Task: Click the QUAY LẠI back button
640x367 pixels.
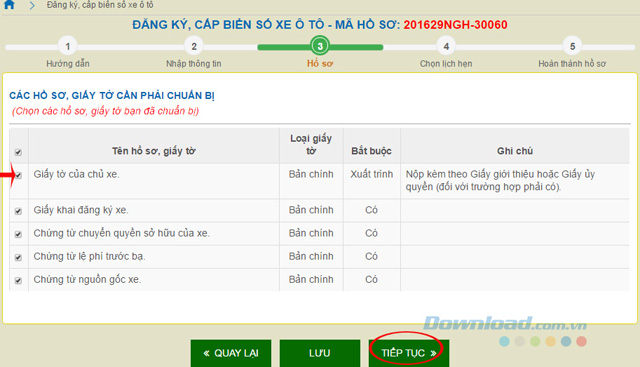Action: click(231, 353)
